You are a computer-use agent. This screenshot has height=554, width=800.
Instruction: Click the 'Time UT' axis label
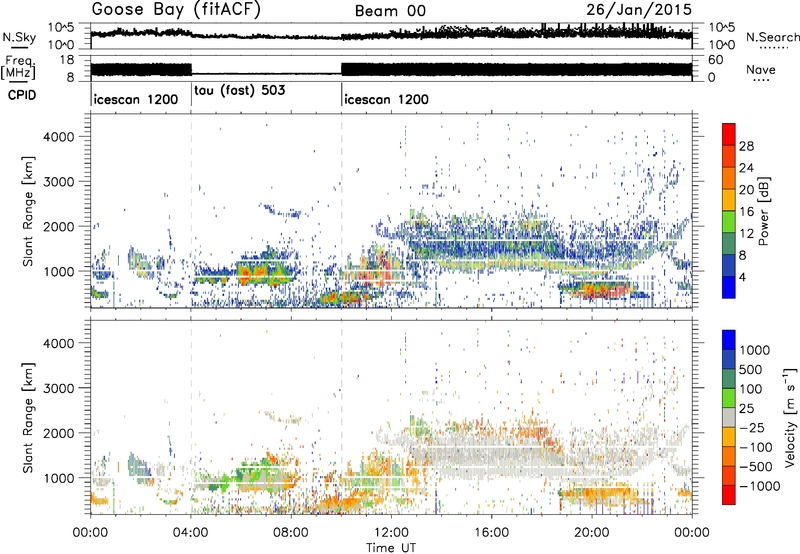click(x=391, y=548)
